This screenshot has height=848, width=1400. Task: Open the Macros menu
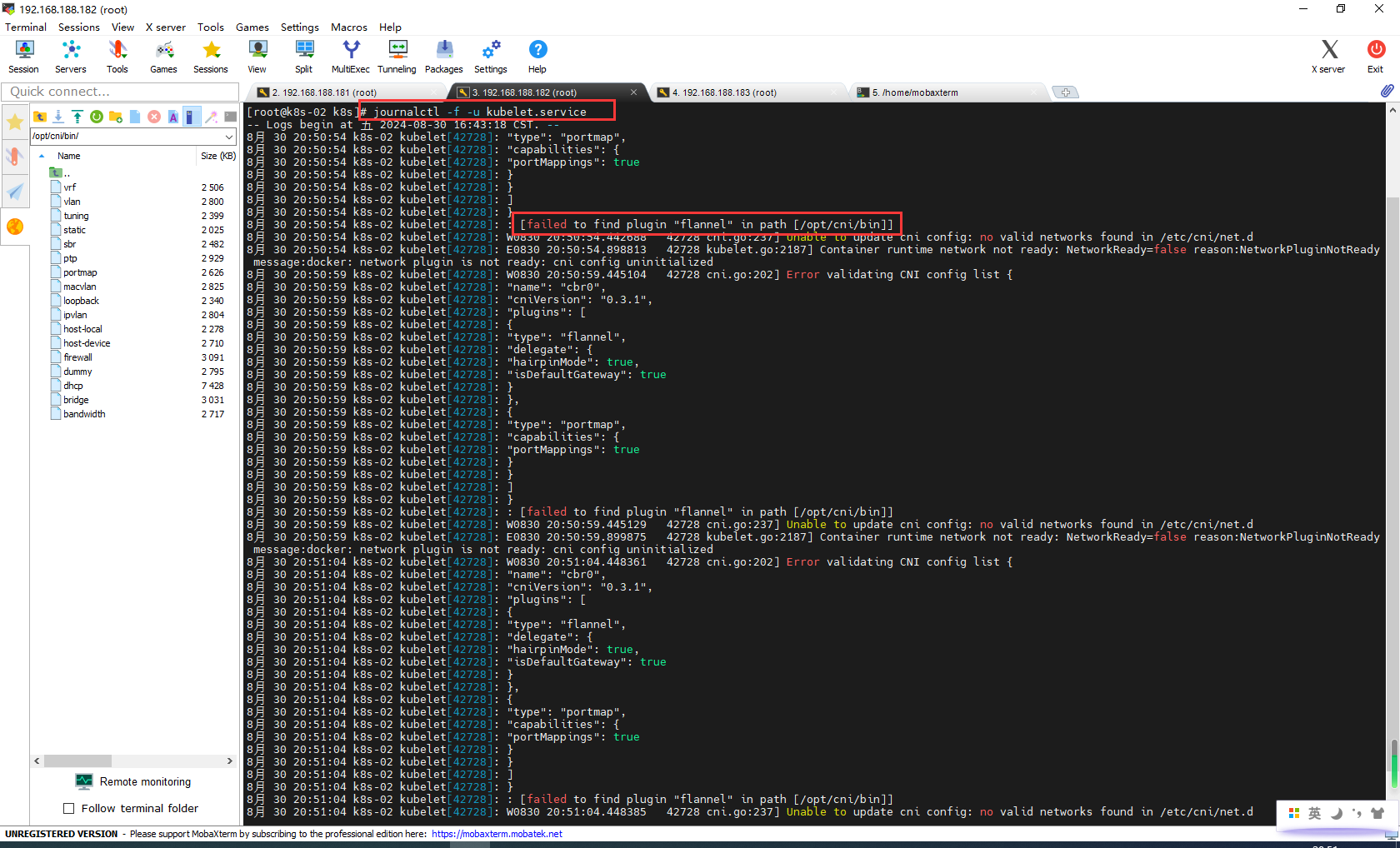point(349,27)
